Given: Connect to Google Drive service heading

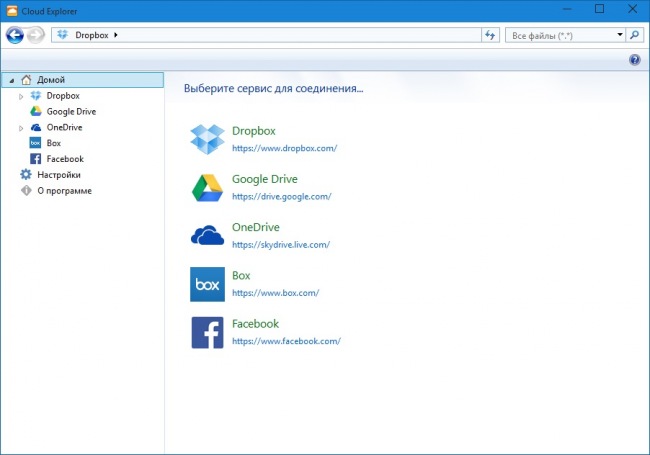Looking at the screenshot, I should tap(264, 179).
